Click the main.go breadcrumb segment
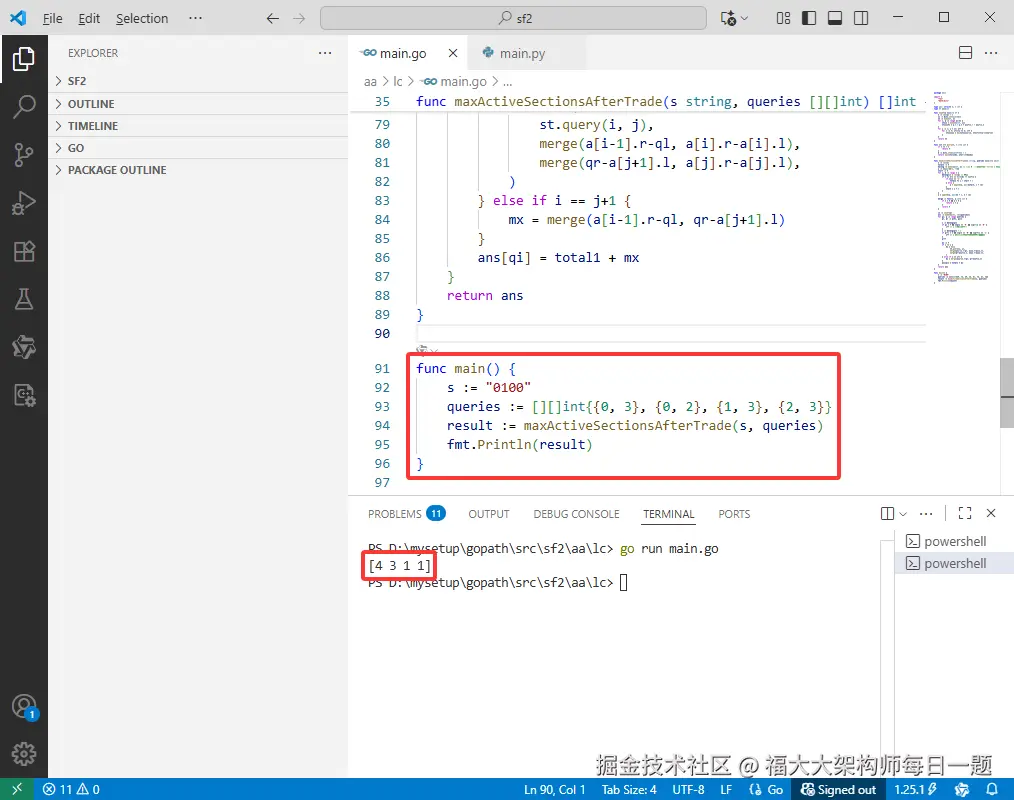 (x=455, y=81)
